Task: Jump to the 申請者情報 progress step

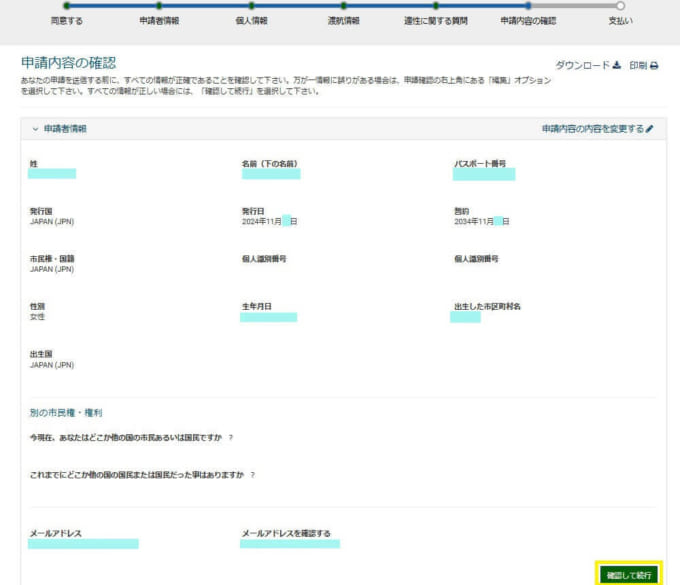Action: [158, 6]
